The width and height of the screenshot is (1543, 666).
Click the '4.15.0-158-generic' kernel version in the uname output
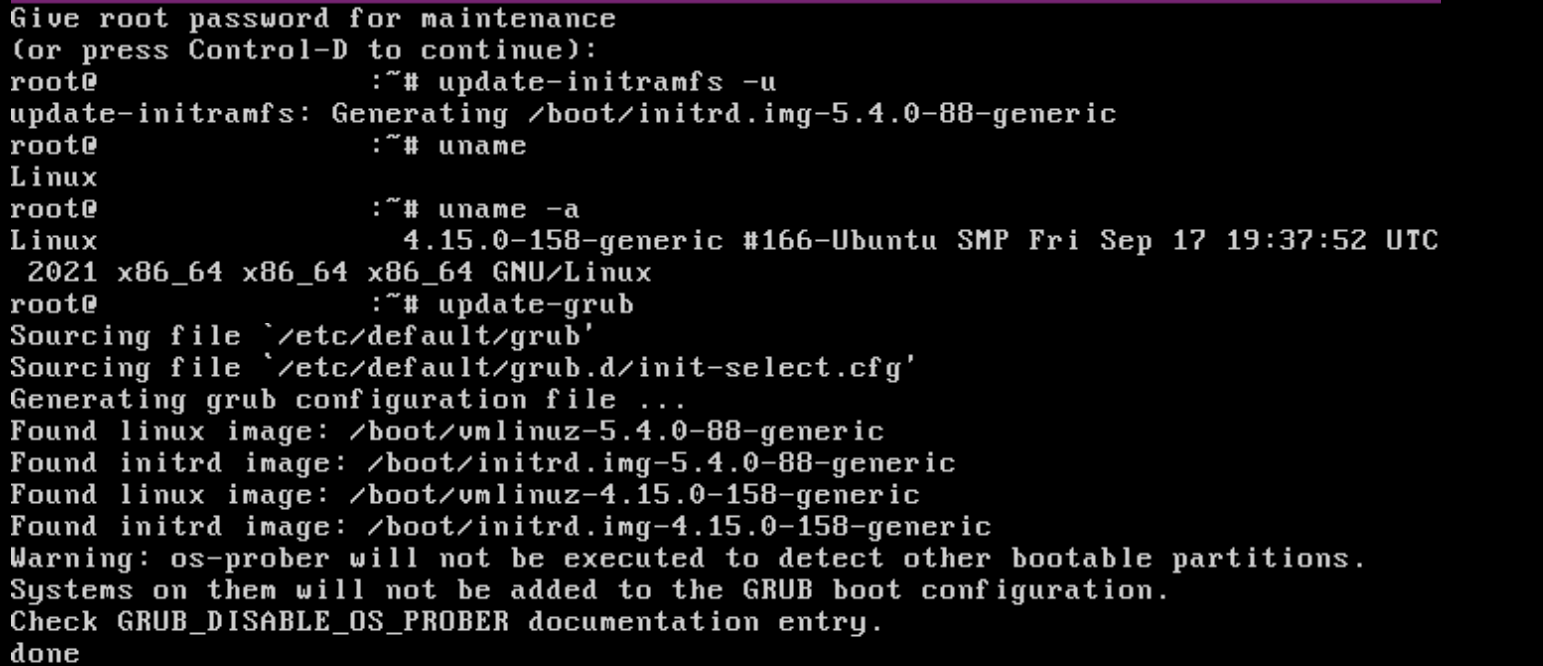562,240
